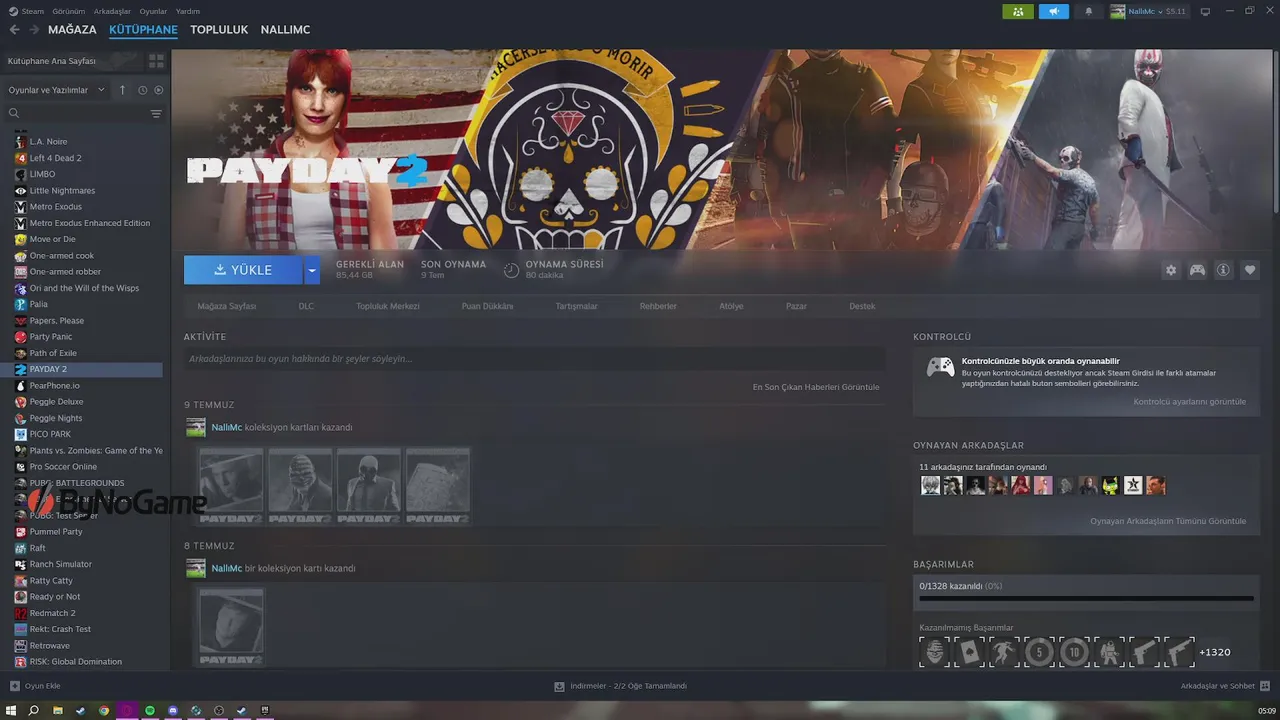Open the first trading card thumbnail
Image resolution: width=1280 pixels, height=720 pixels.
pyautogui.click(x=231, y=486)
